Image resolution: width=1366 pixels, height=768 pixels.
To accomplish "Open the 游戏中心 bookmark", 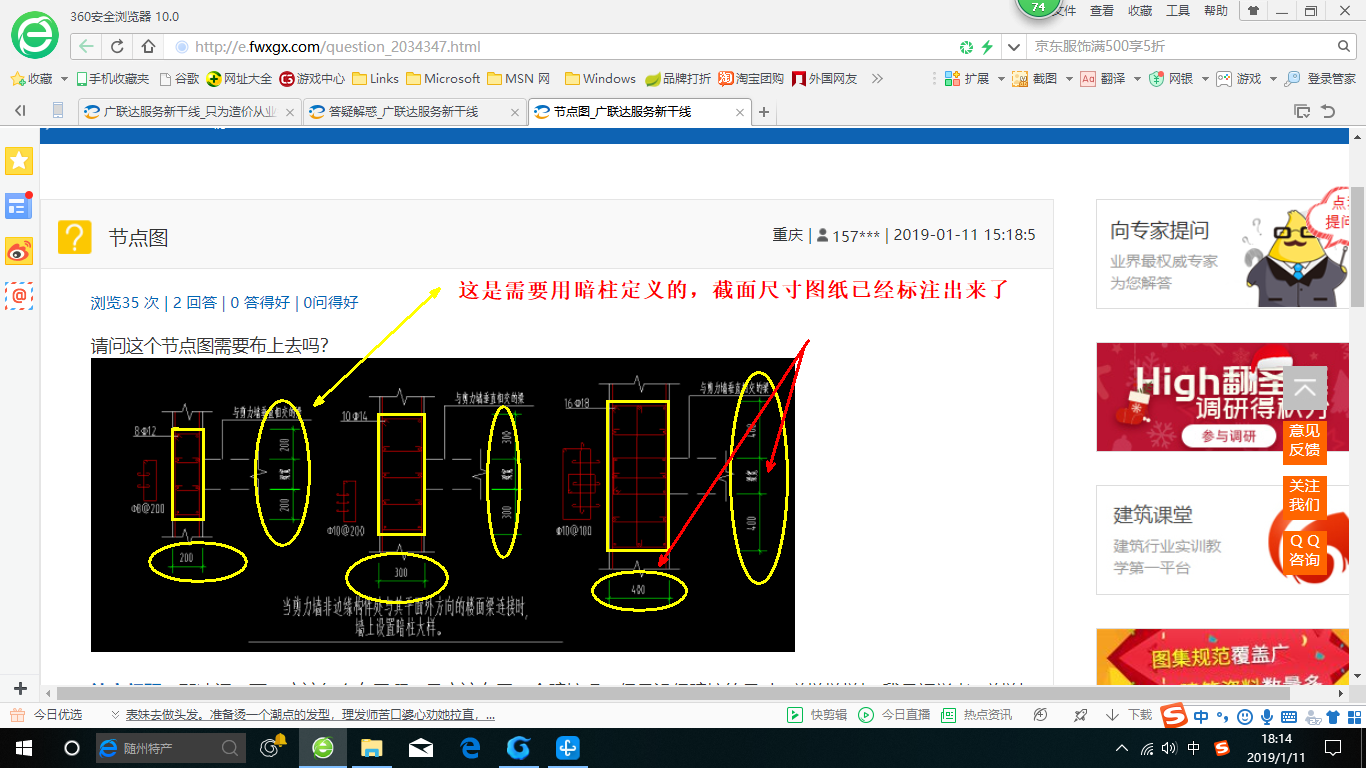I will pos(312,78).
